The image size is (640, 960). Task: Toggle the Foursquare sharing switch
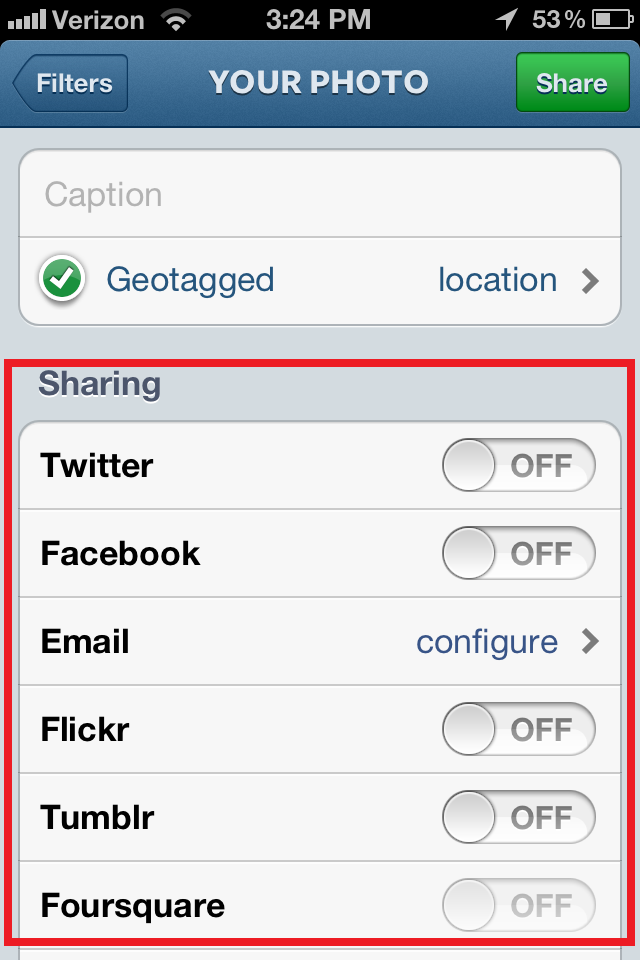point(519,906)
